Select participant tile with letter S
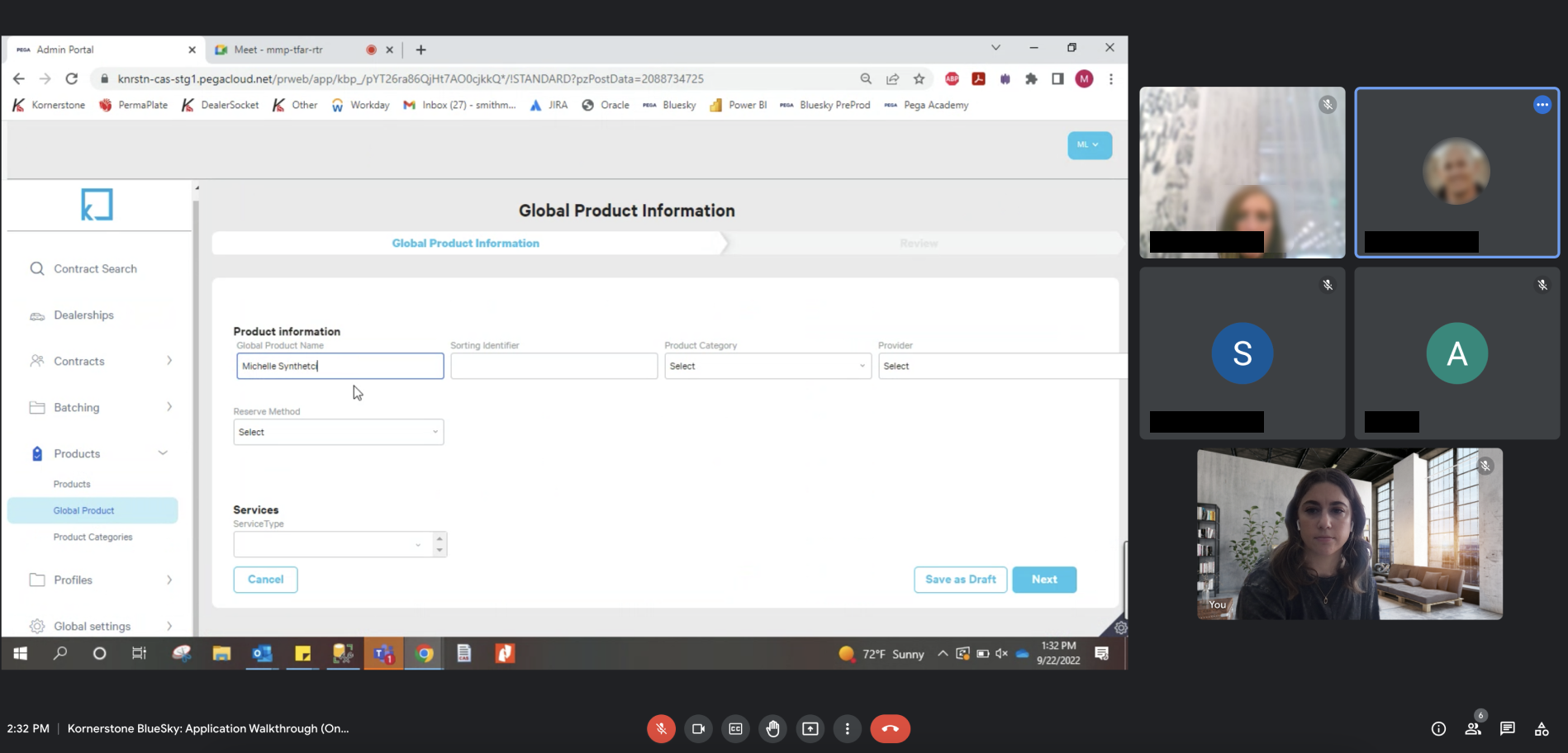Viewport: 1568px width, 753px height. click(1242, 353)
